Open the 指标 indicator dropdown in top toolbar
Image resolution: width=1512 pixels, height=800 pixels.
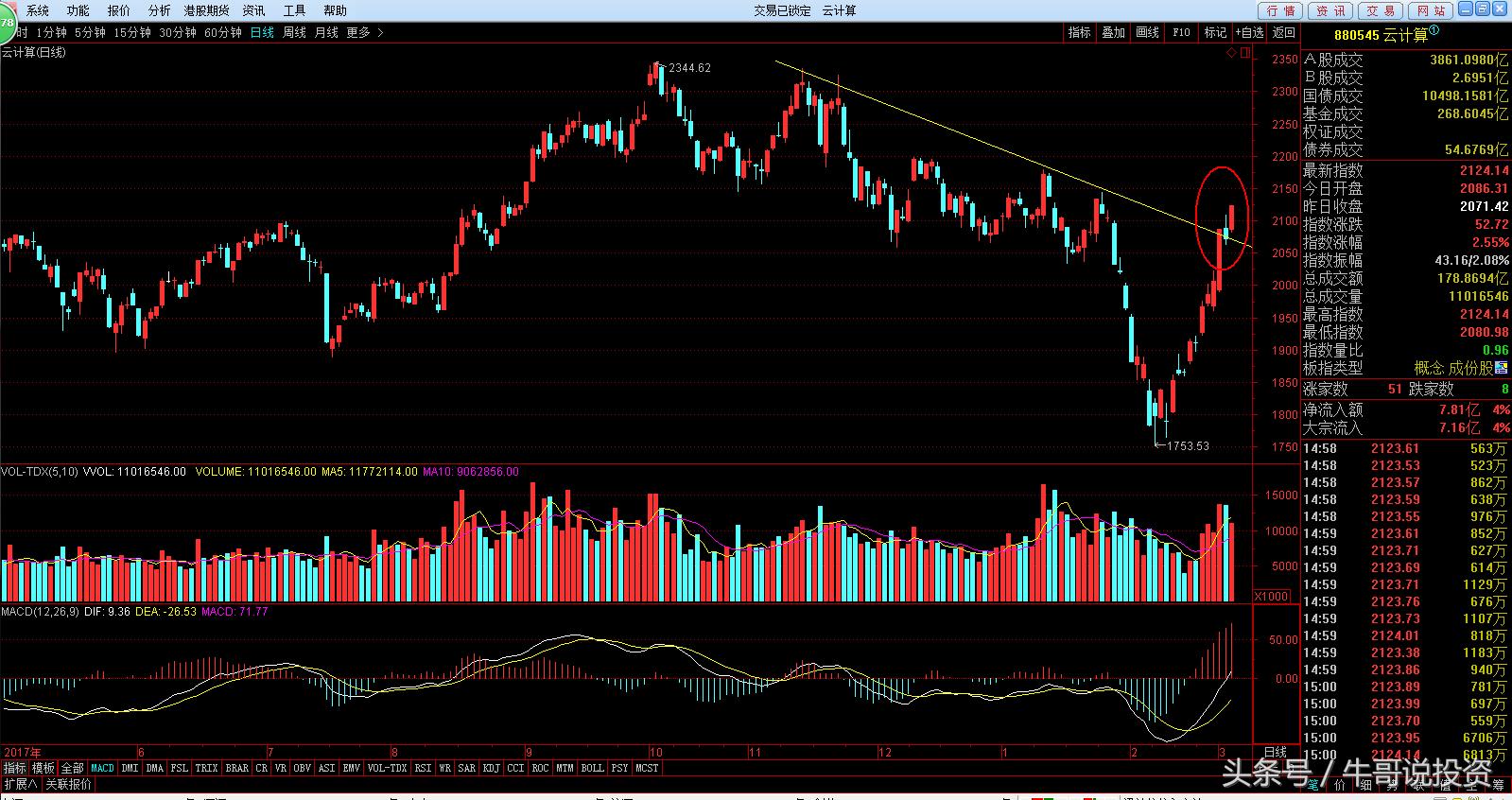[1079, 32]
